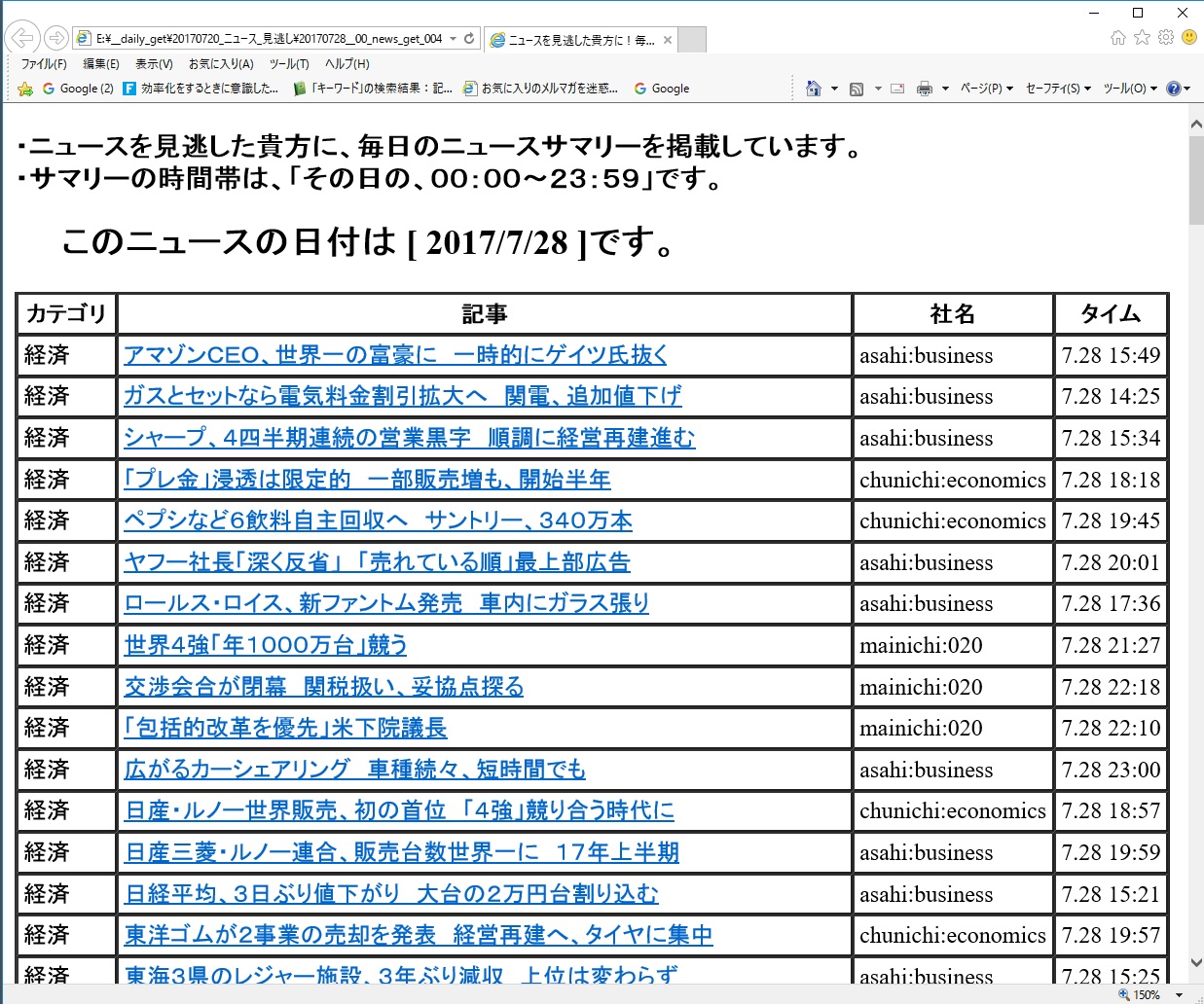Click the scrollbar up arrow
Viewport: 1204px width, 1005px height.
1196,124
